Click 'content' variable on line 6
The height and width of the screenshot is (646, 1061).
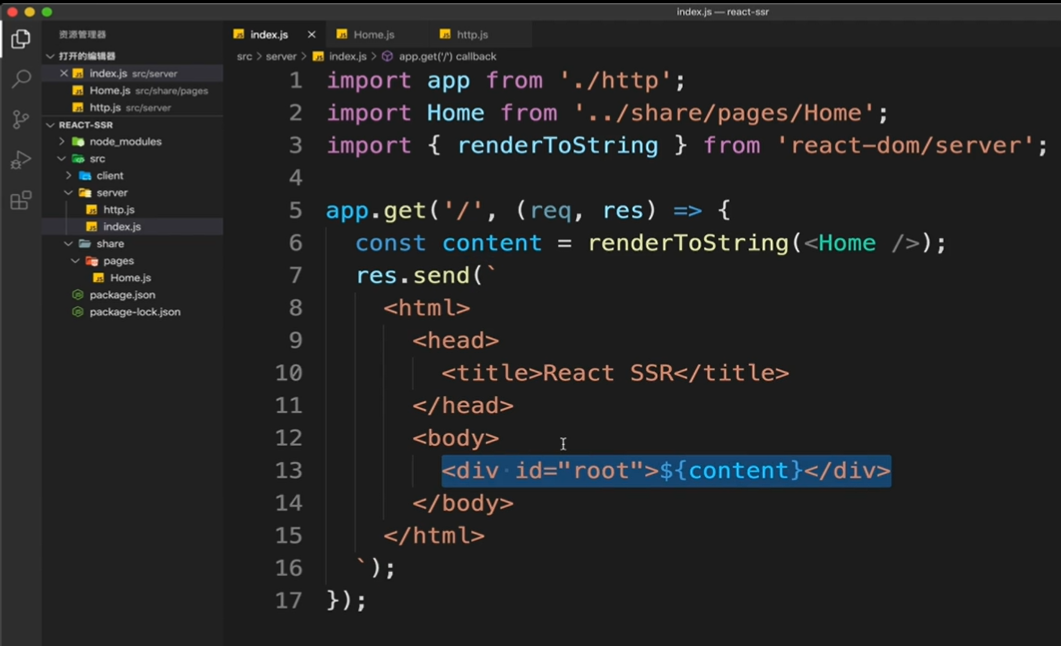coord(492,243)
